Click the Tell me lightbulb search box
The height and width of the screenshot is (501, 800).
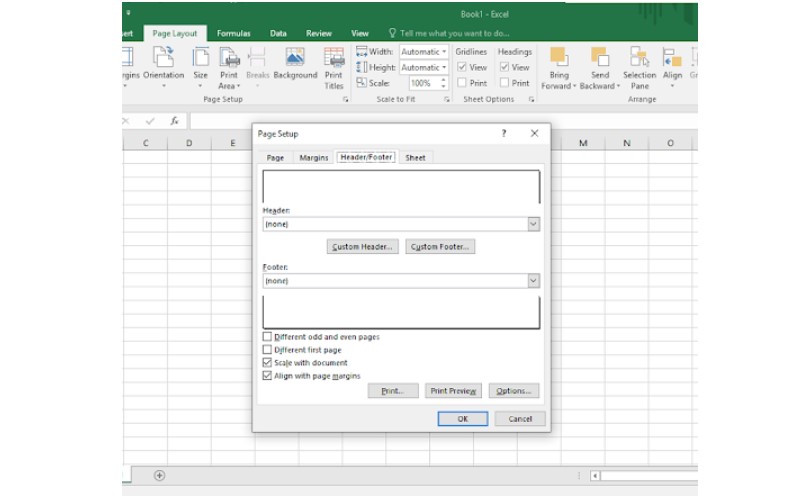[x=449, y=33]
